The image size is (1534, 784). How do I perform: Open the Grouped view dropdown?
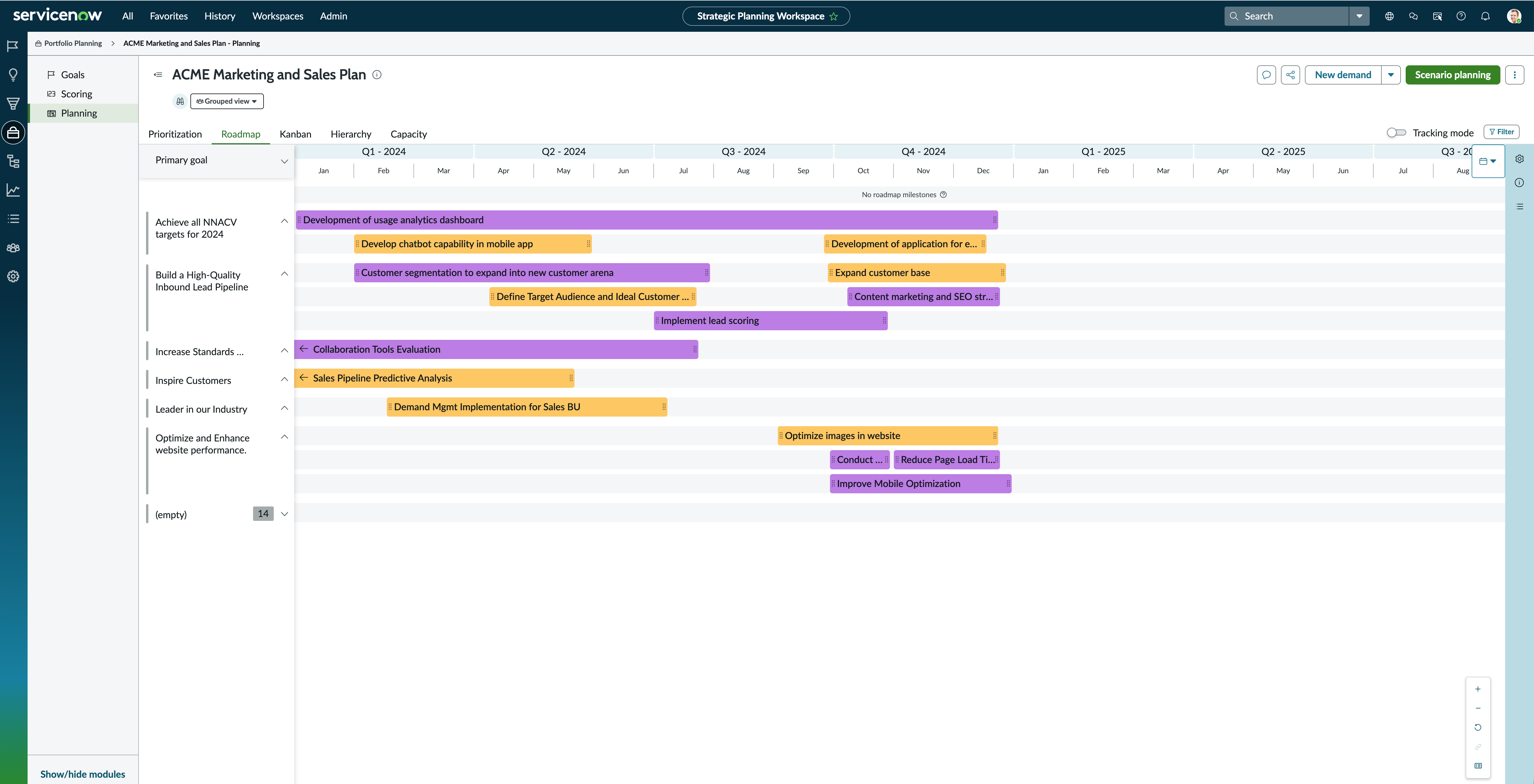tap(227, 101)
